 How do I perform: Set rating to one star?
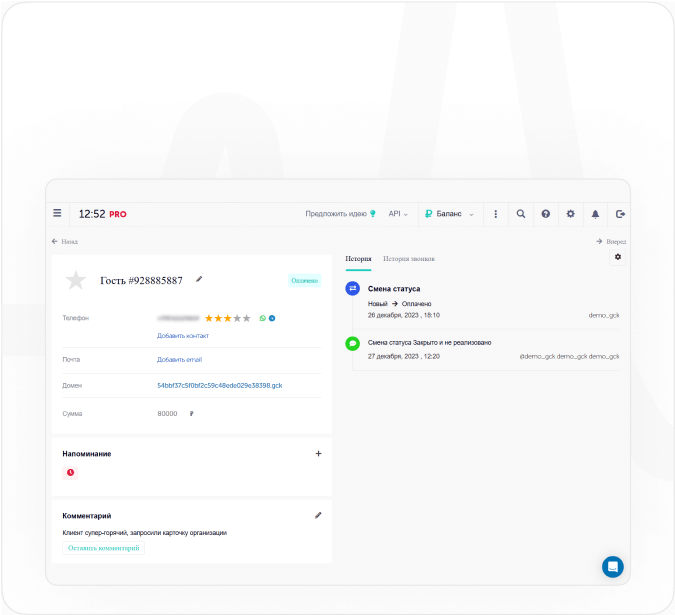209,318
